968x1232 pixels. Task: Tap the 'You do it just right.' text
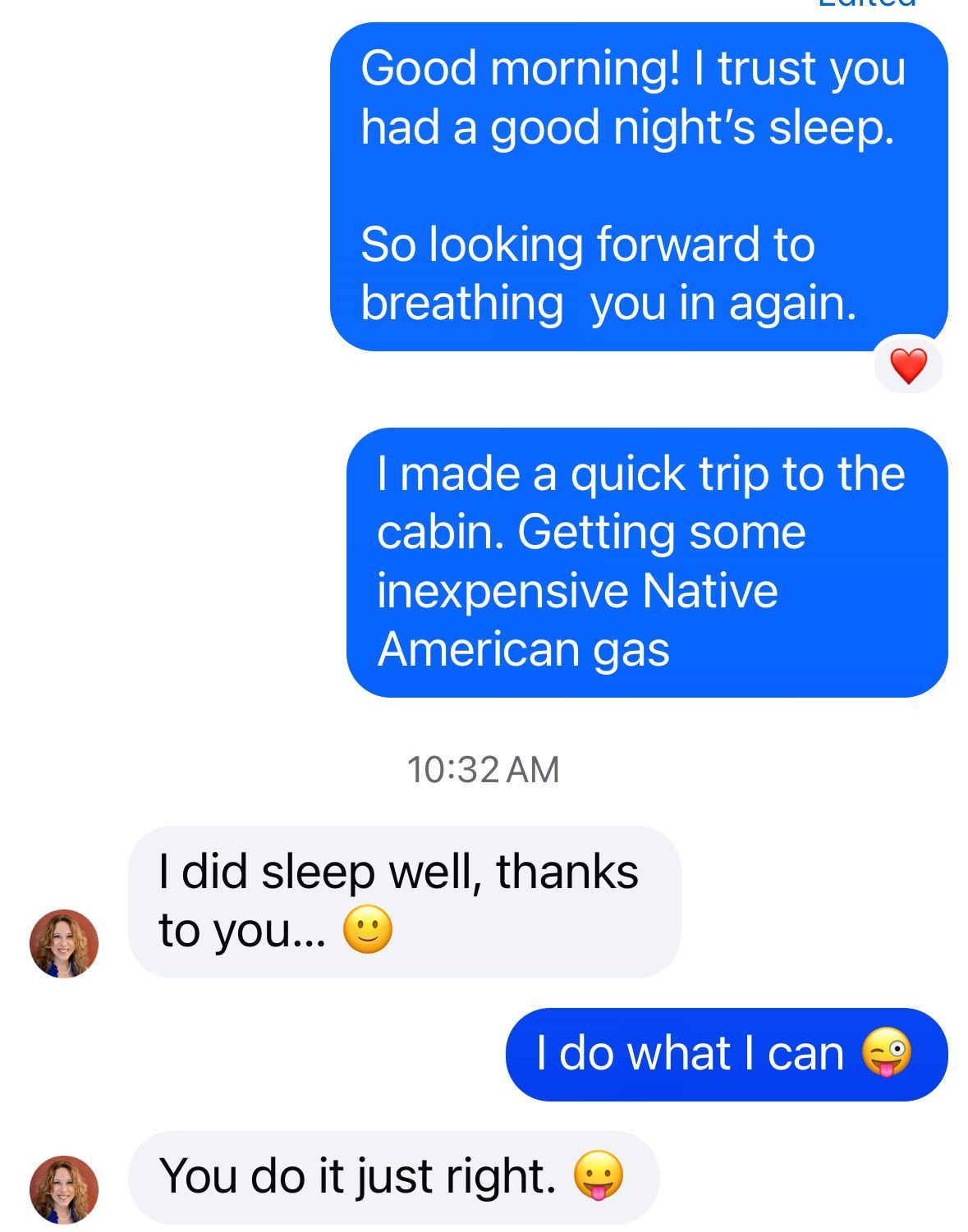pyautogui.click(x=357, y=1176)
